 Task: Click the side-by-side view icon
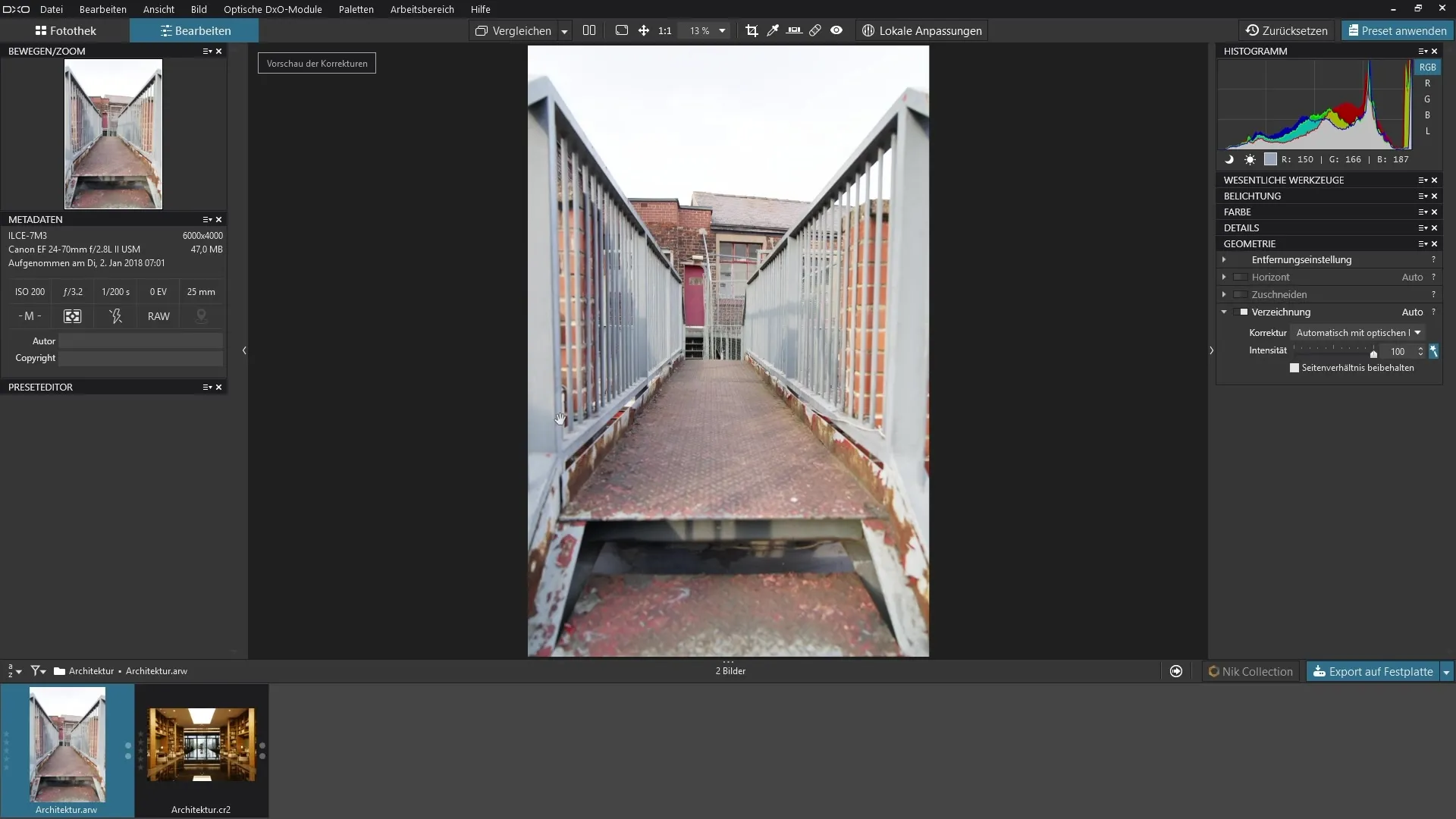tap(589, 30)
